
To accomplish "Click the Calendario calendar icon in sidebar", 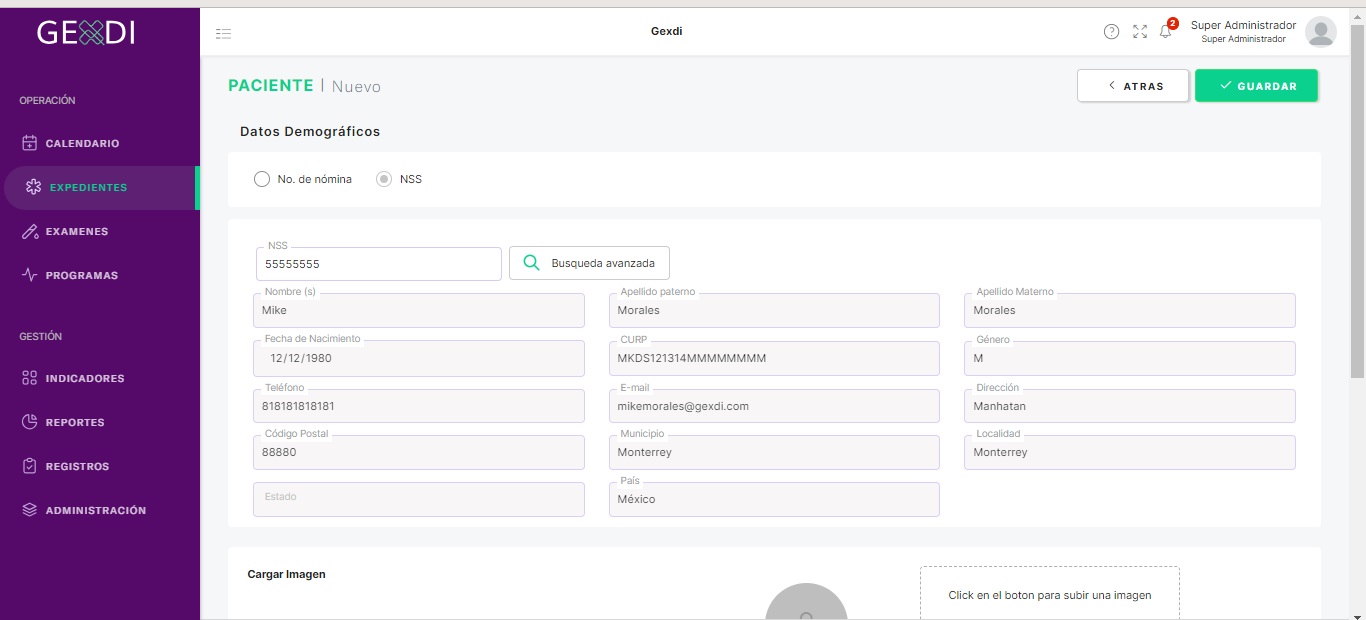I will (30, 143).
